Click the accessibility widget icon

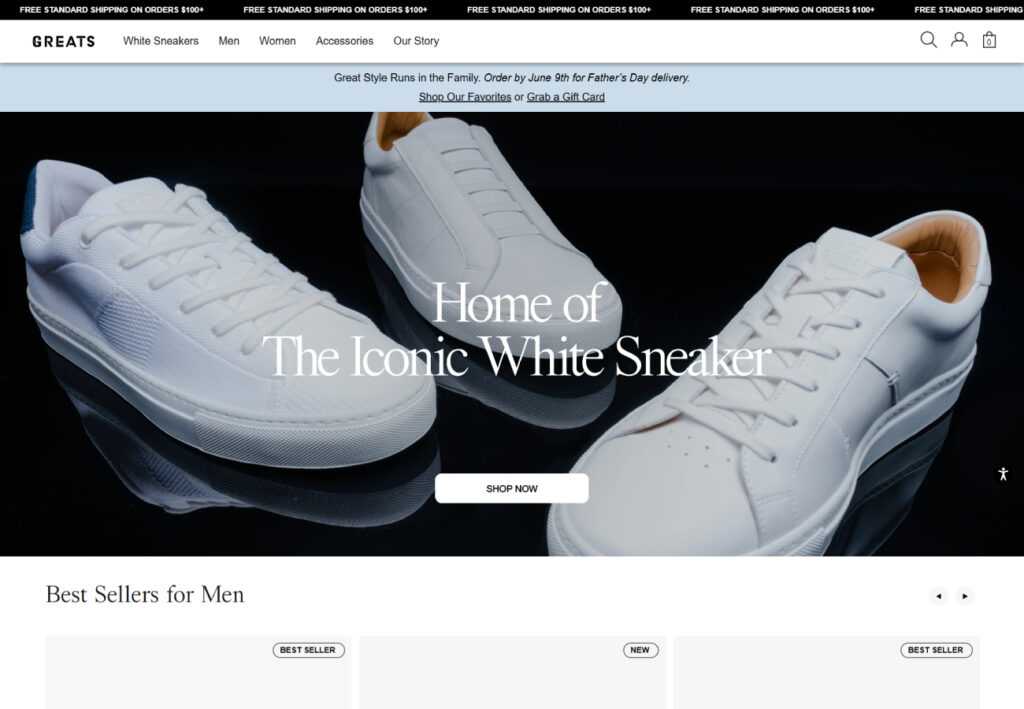[1003, 474]
